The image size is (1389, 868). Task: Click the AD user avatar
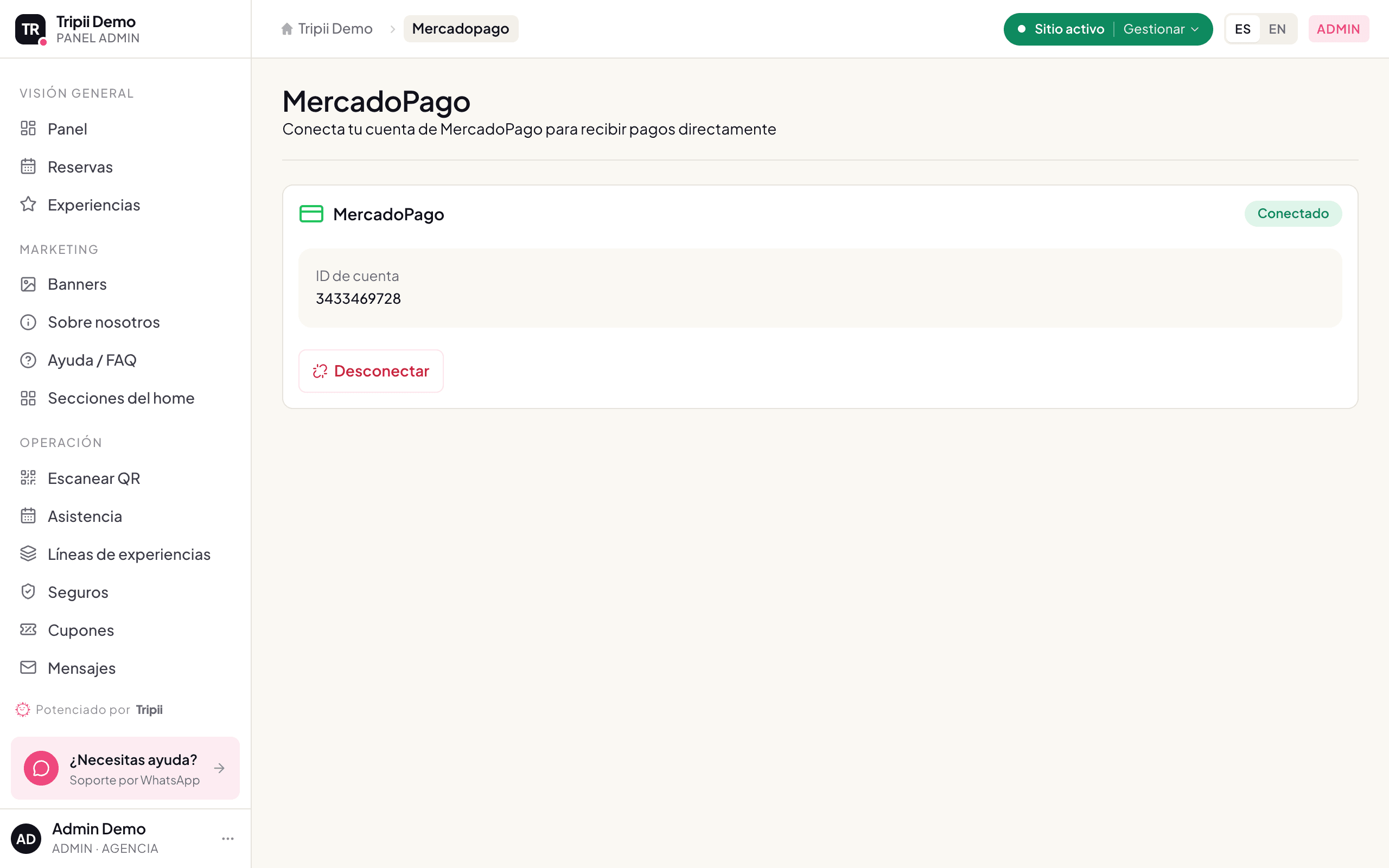pos(27,839)
